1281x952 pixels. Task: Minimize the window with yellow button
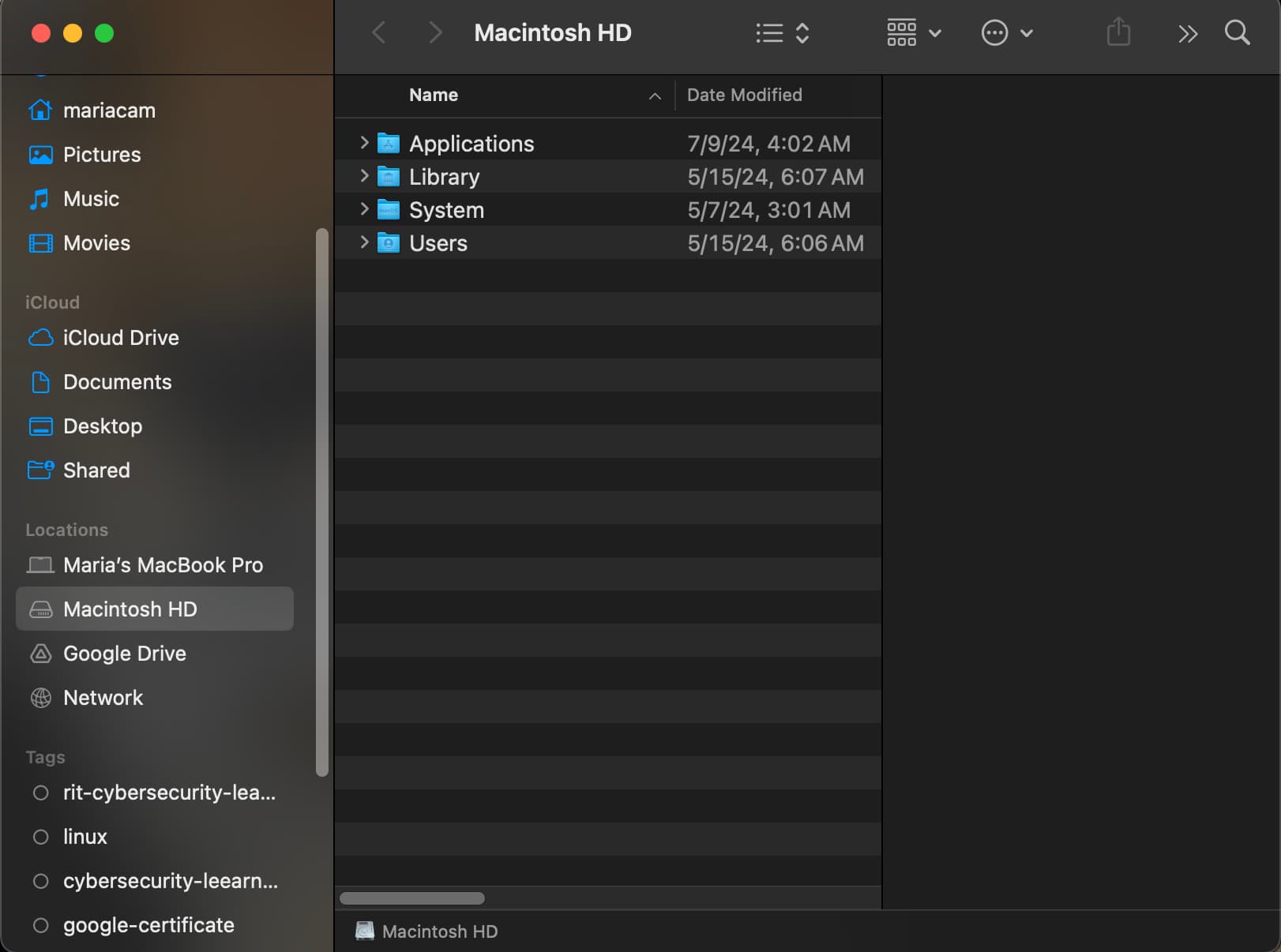click(73, 33)
